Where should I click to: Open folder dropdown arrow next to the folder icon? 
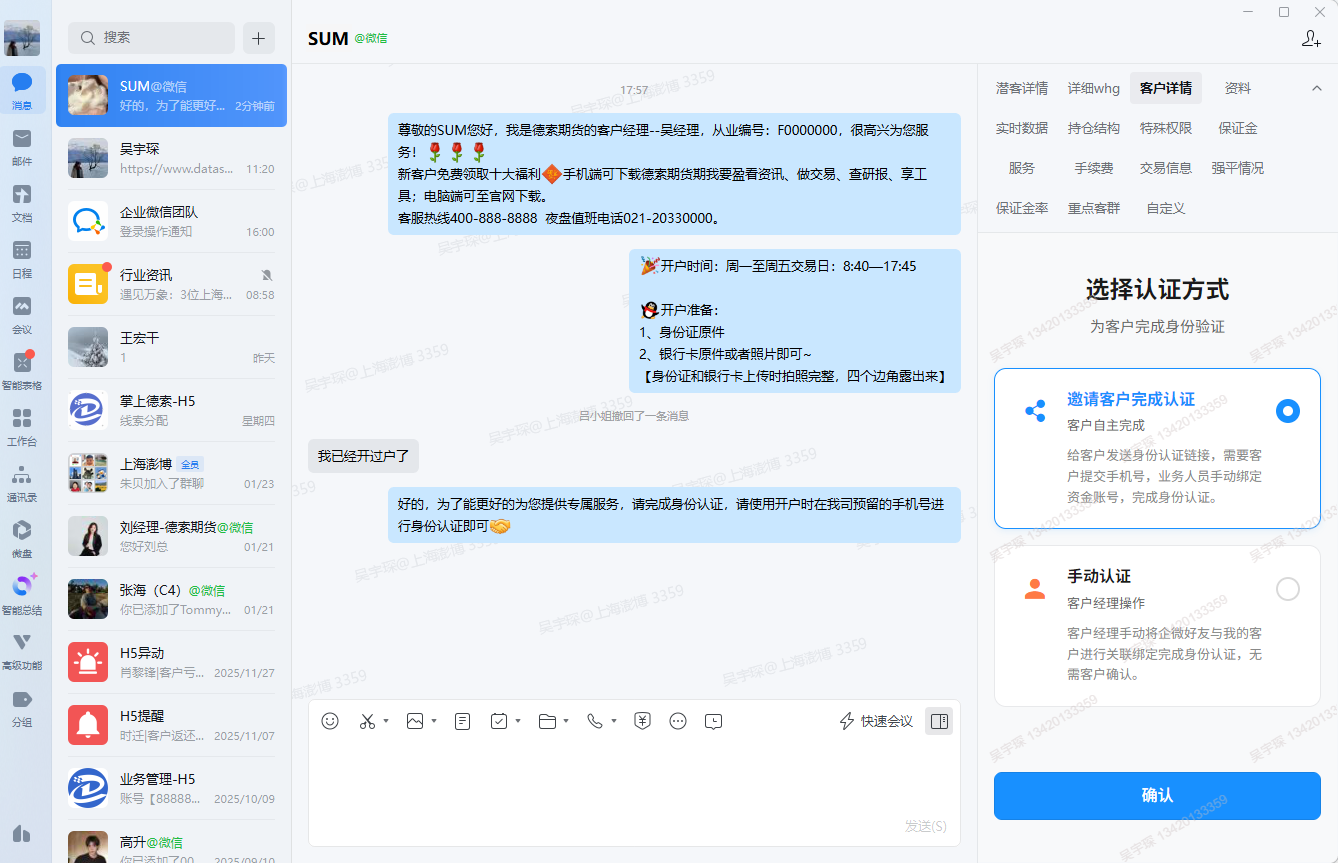566,721
